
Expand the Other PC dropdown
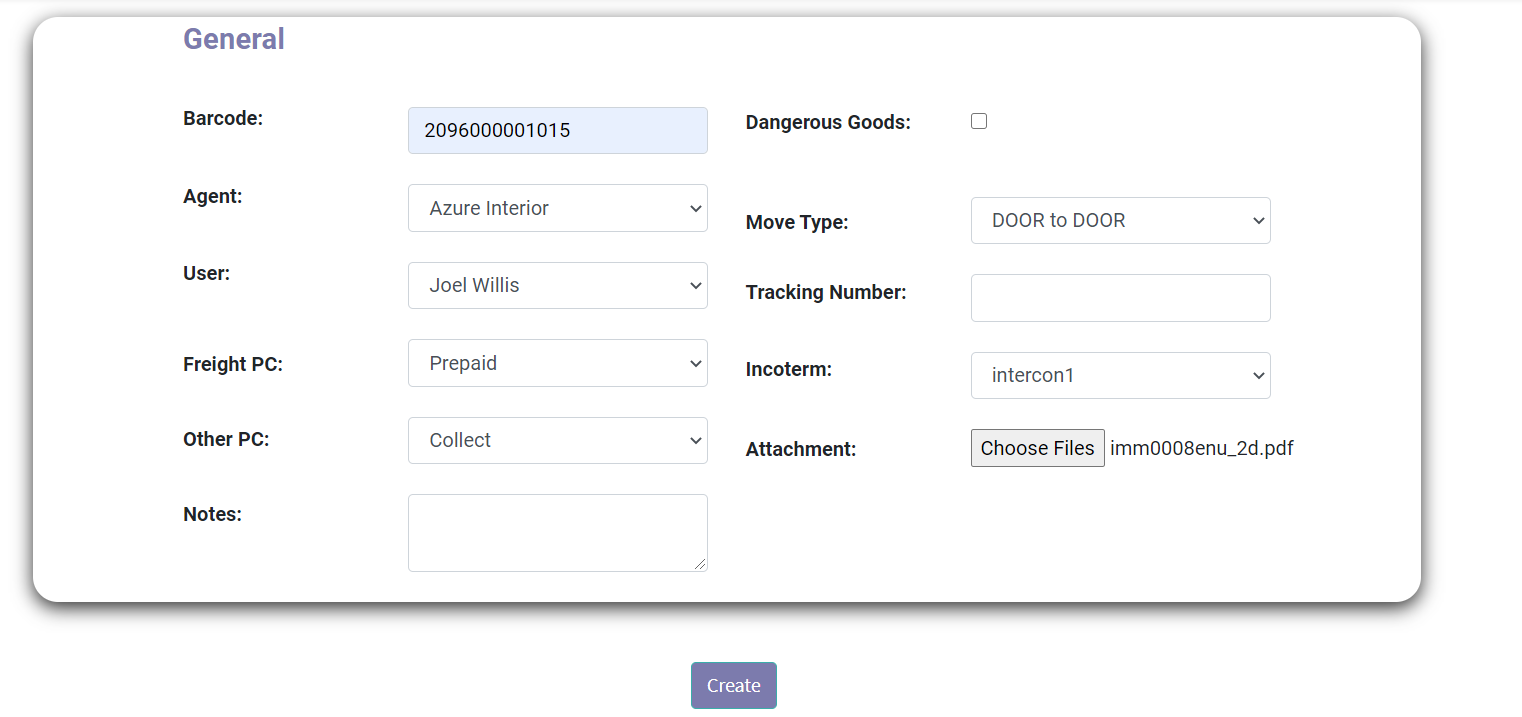(557, 440)
